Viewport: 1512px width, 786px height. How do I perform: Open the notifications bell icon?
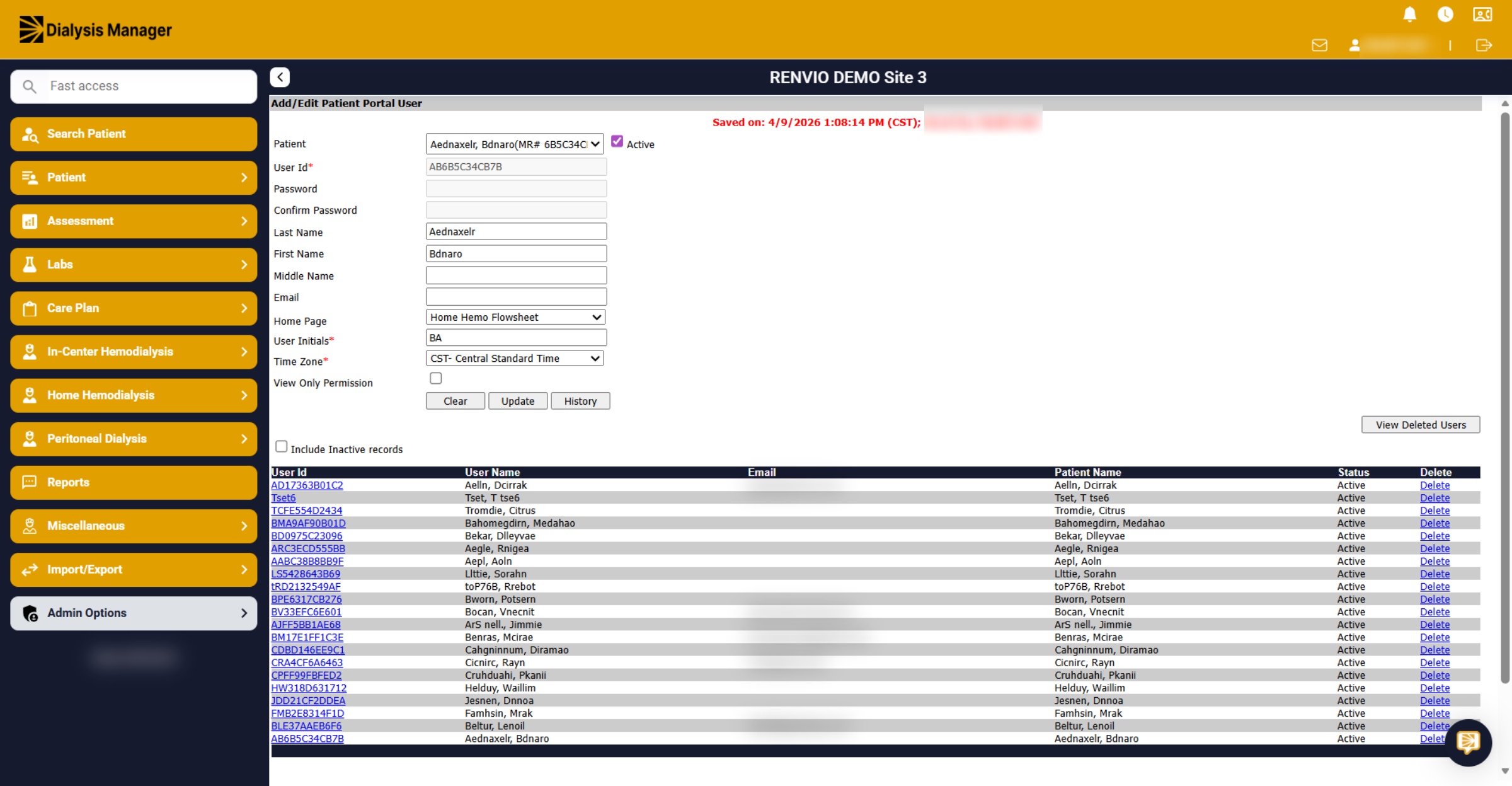tap(1410, 14)
